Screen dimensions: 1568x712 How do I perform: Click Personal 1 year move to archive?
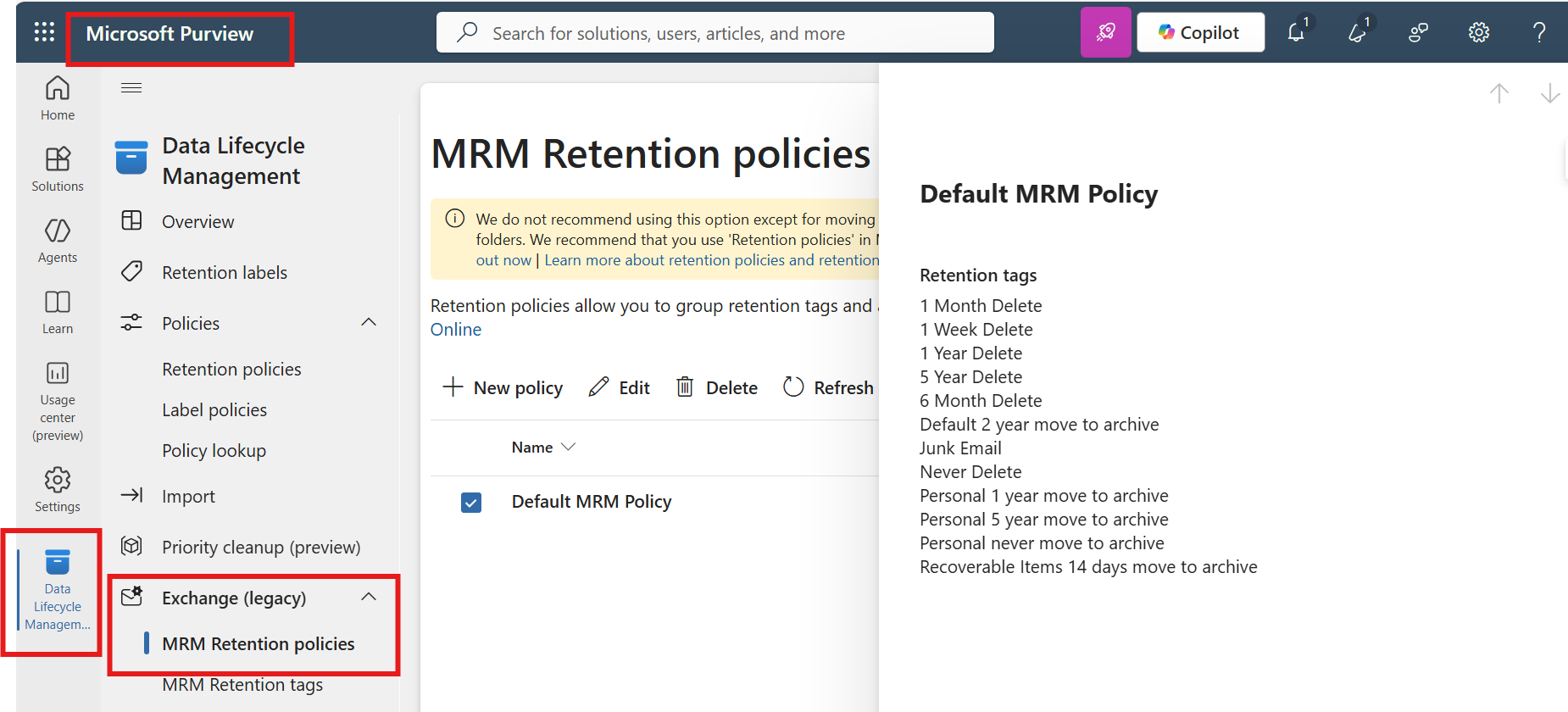tap(1044, 496)
